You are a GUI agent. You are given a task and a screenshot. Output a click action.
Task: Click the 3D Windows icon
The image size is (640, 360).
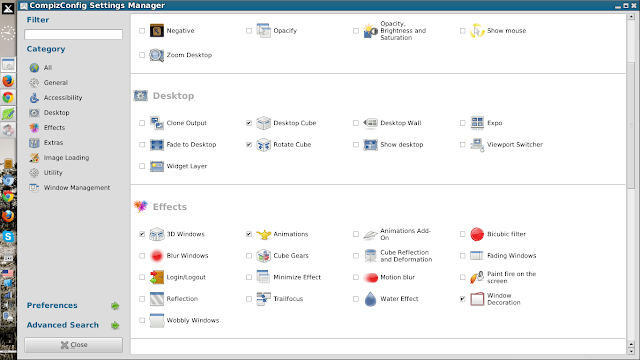[157, 234]
